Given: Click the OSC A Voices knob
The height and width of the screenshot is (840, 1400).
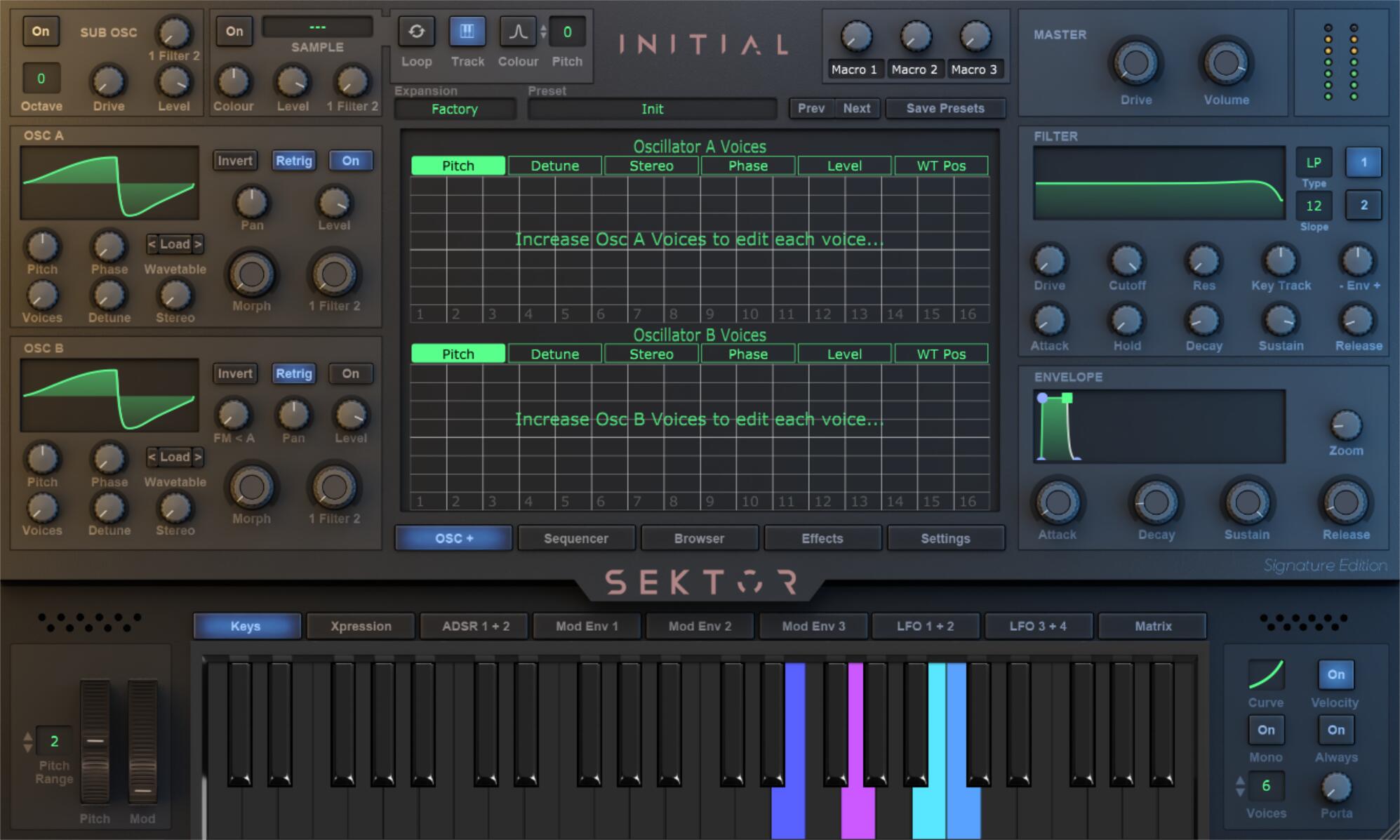Looking at the screenshot, I should coord(42,295).
